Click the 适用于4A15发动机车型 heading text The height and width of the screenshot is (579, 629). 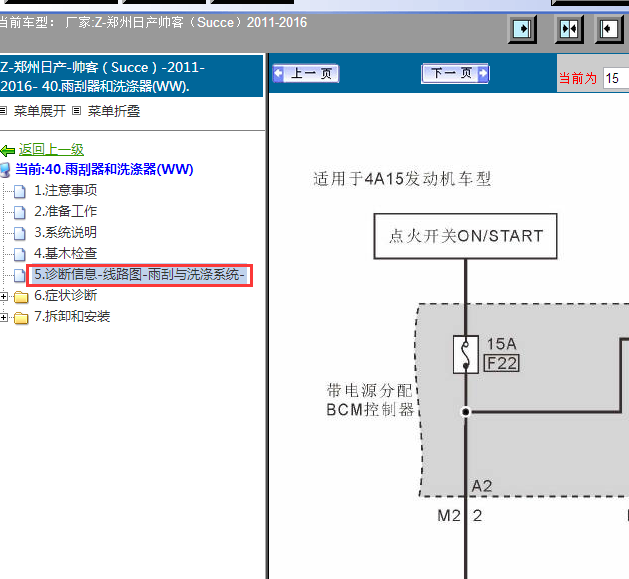coord(402,179)
